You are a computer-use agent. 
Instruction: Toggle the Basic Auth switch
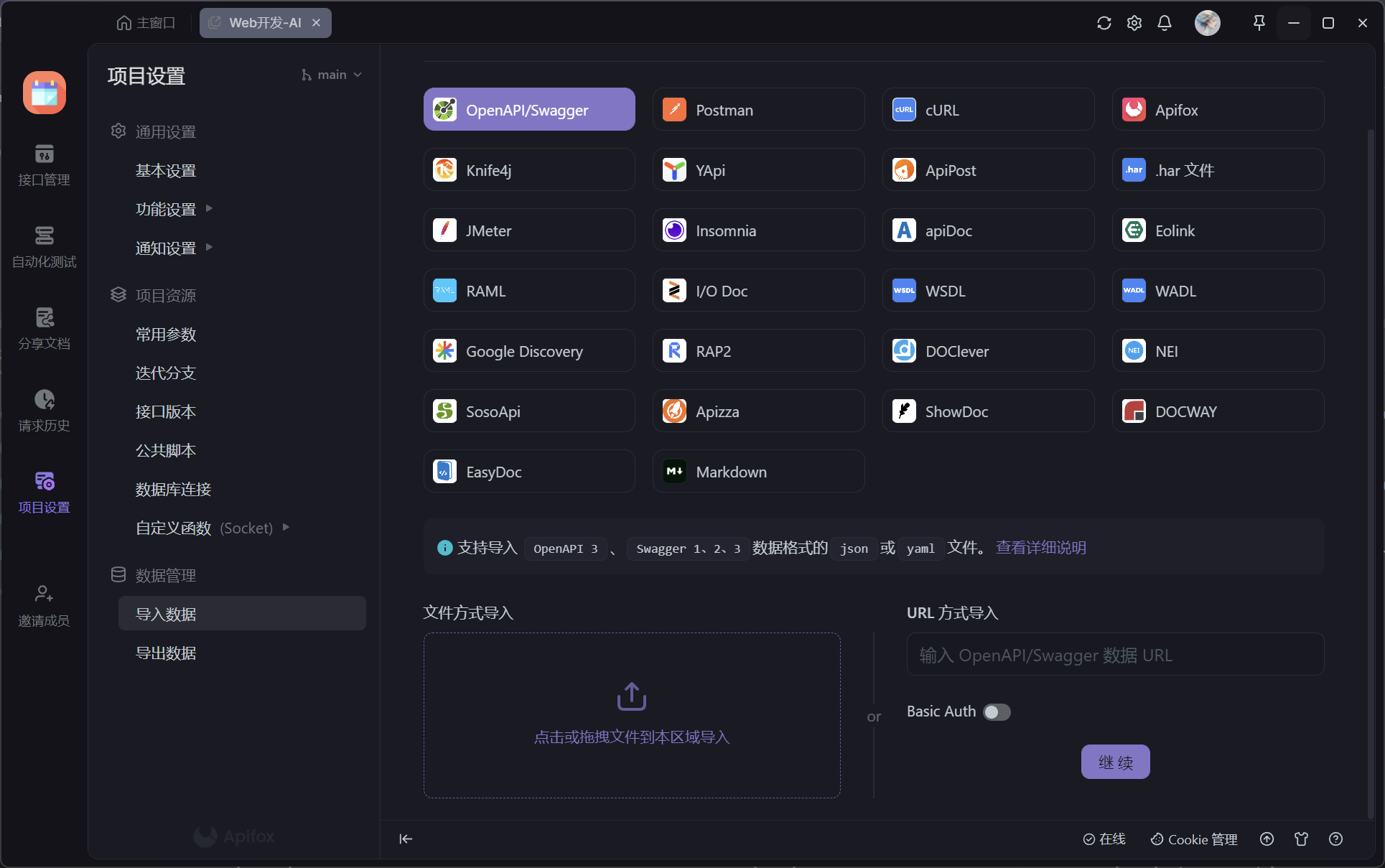(x=997, y=711)
